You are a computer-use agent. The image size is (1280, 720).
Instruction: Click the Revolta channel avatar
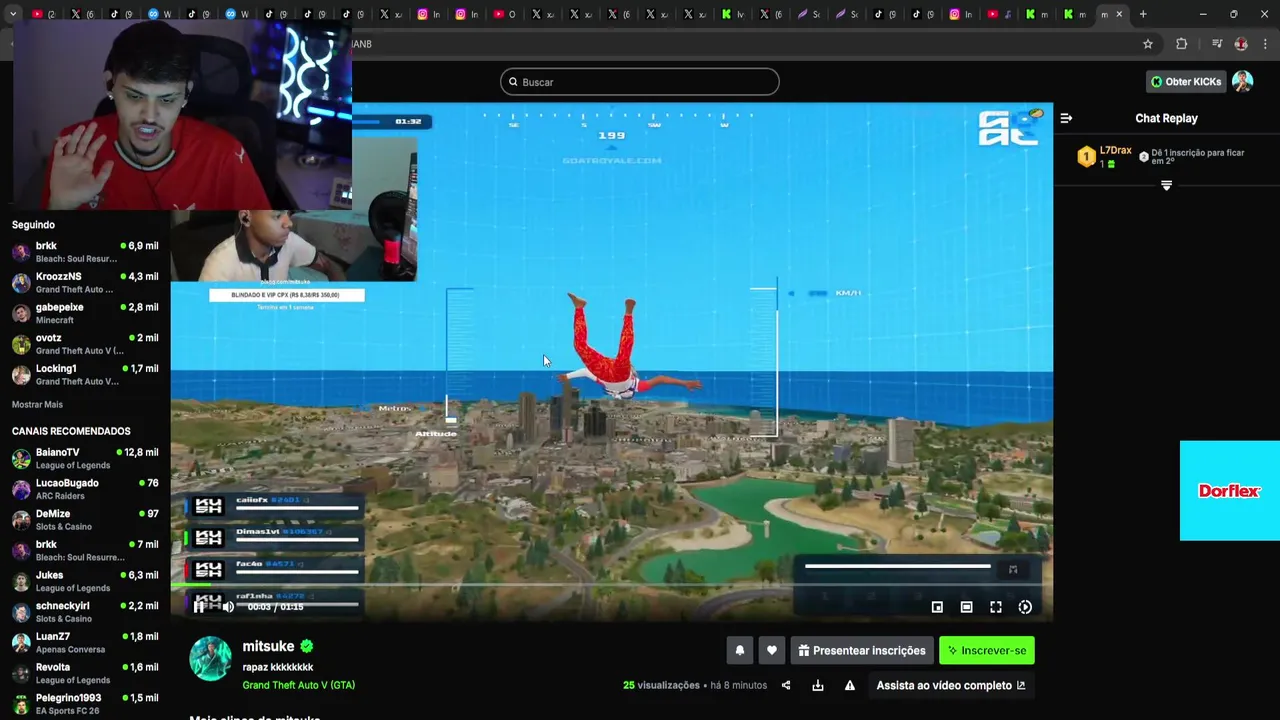[x=21, y=674]
